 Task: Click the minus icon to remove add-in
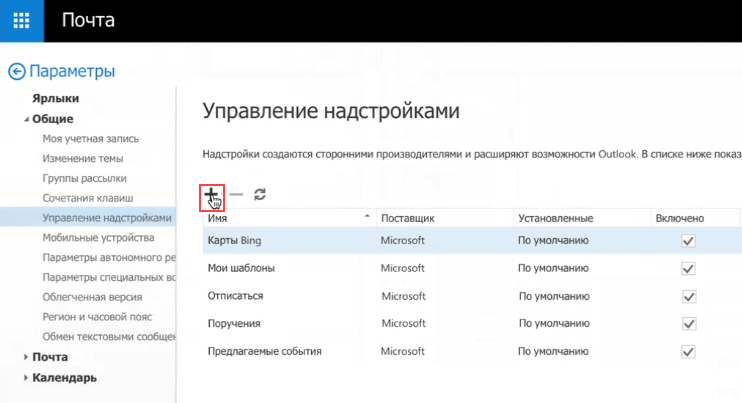click(236, 195)
